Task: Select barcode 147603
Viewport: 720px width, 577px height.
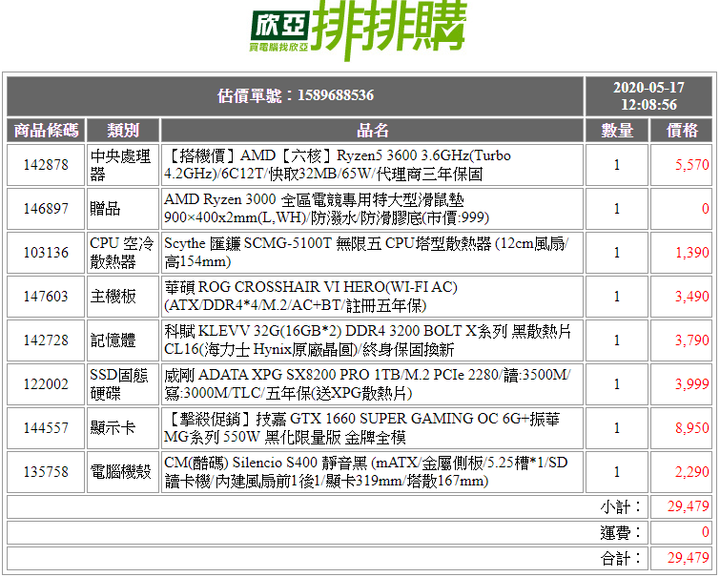Action: click(x=46, y=297)
